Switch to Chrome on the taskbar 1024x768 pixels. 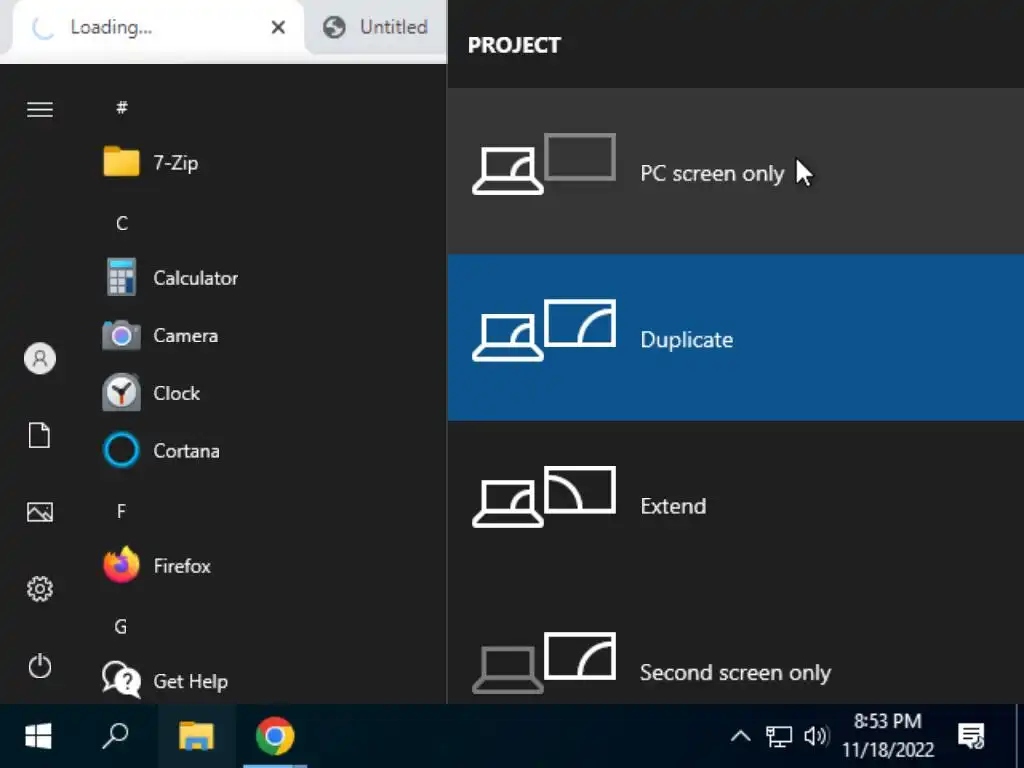coord(275,737)
